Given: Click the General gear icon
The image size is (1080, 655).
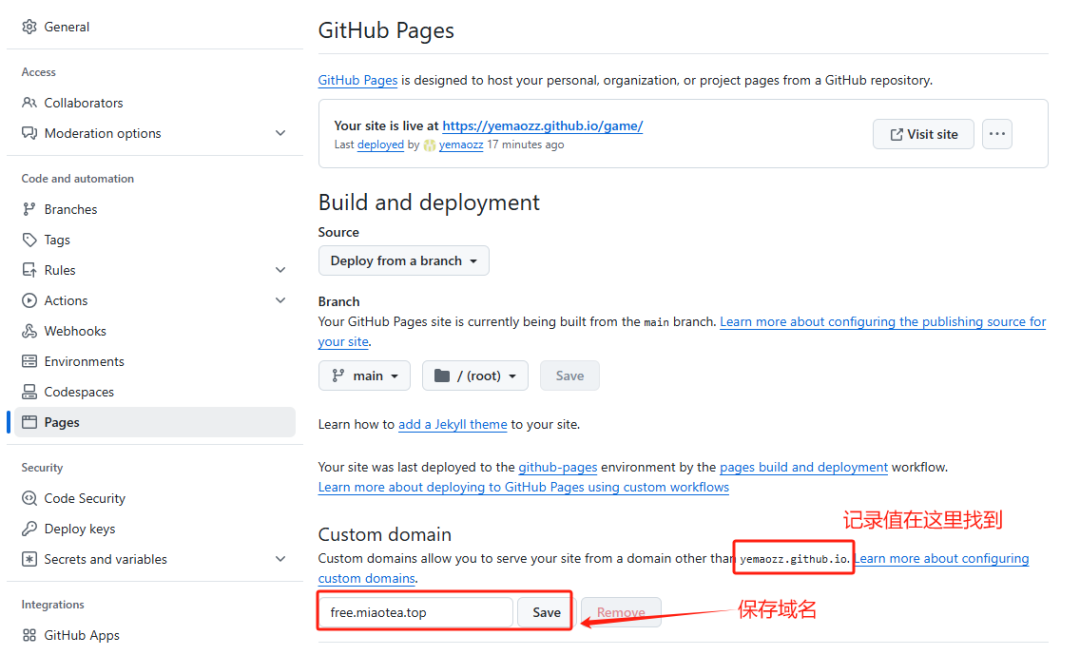Looking at the screenshot, I should [x=29, y=27].
